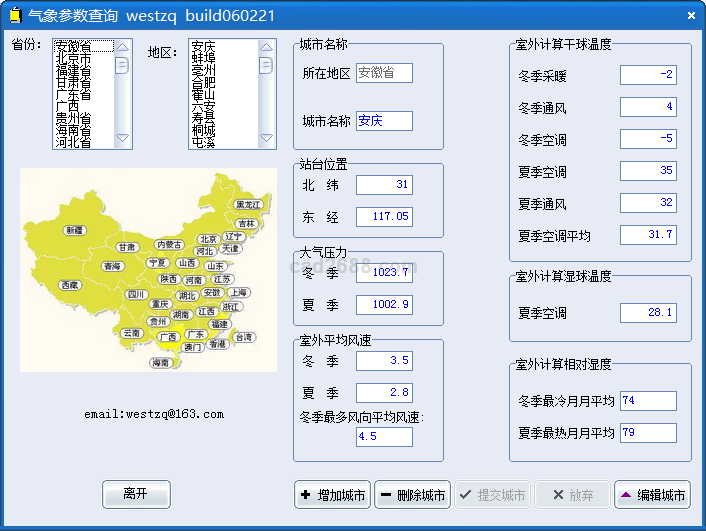Select 广东省 in the province list
The width and height of the screenshot is (706, 531).
79,95
